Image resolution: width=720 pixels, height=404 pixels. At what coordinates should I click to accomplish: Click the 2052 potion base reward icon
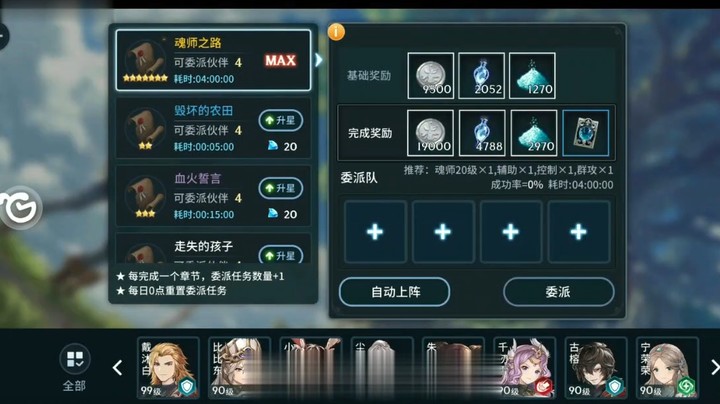click(x=481, y=76)
